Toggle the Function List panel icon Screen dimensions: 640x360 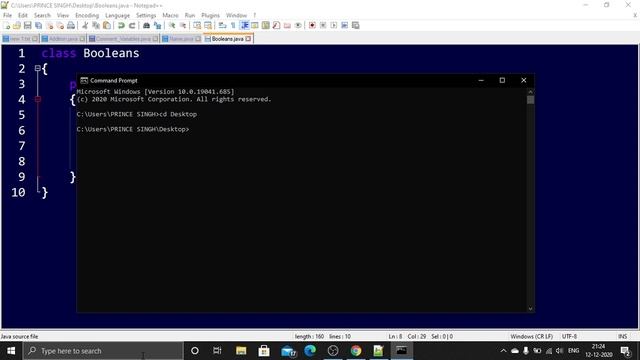click(x=276, y=25)
